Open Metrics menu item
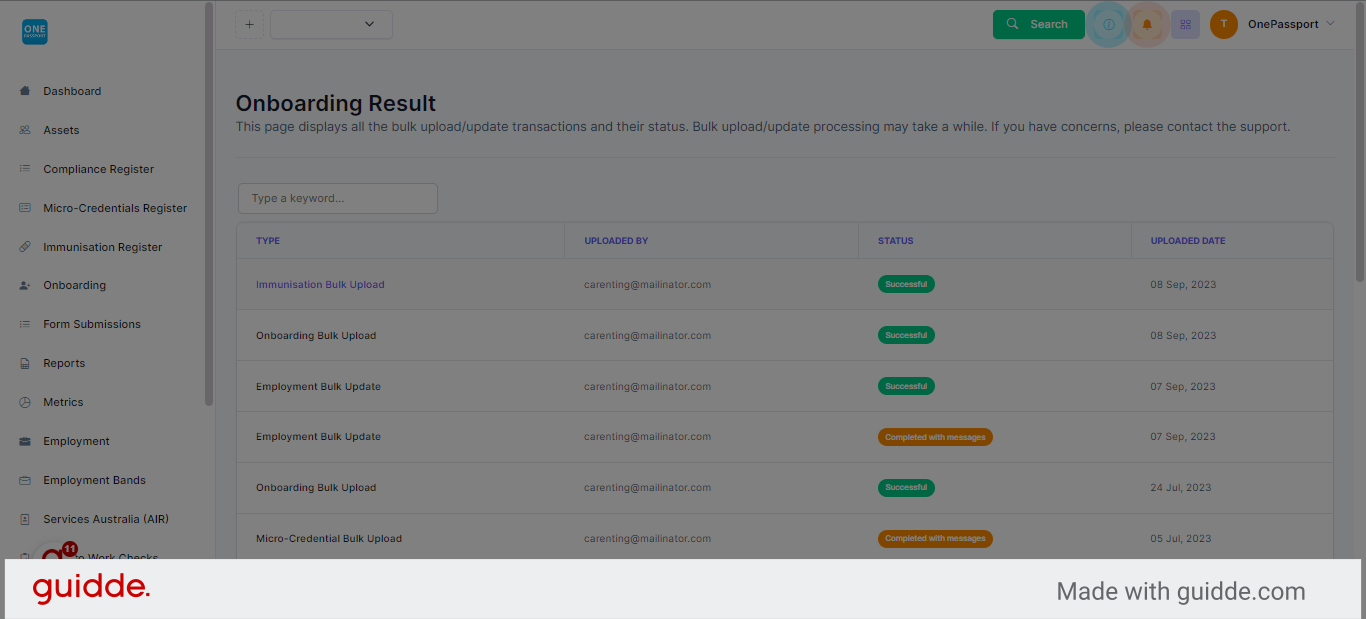 tap(63, 402)
